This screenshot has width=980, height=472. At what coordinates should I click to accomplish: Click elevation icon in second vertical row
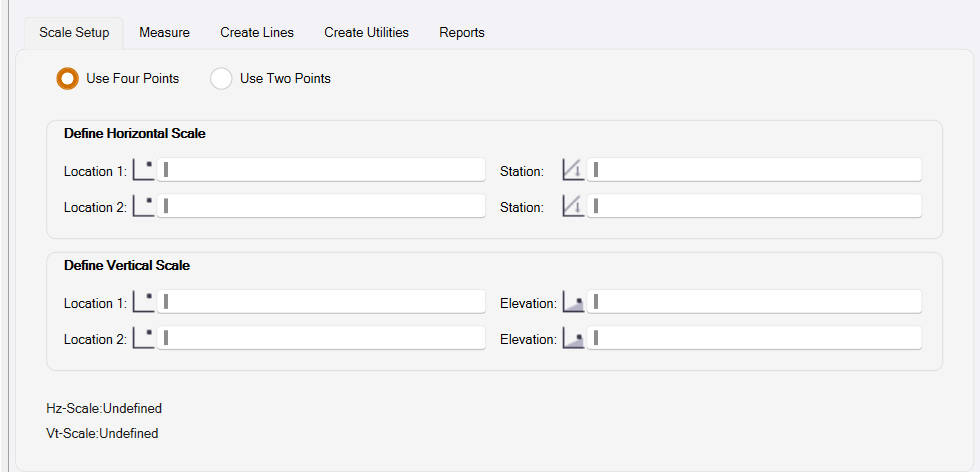tap(573, 338)
